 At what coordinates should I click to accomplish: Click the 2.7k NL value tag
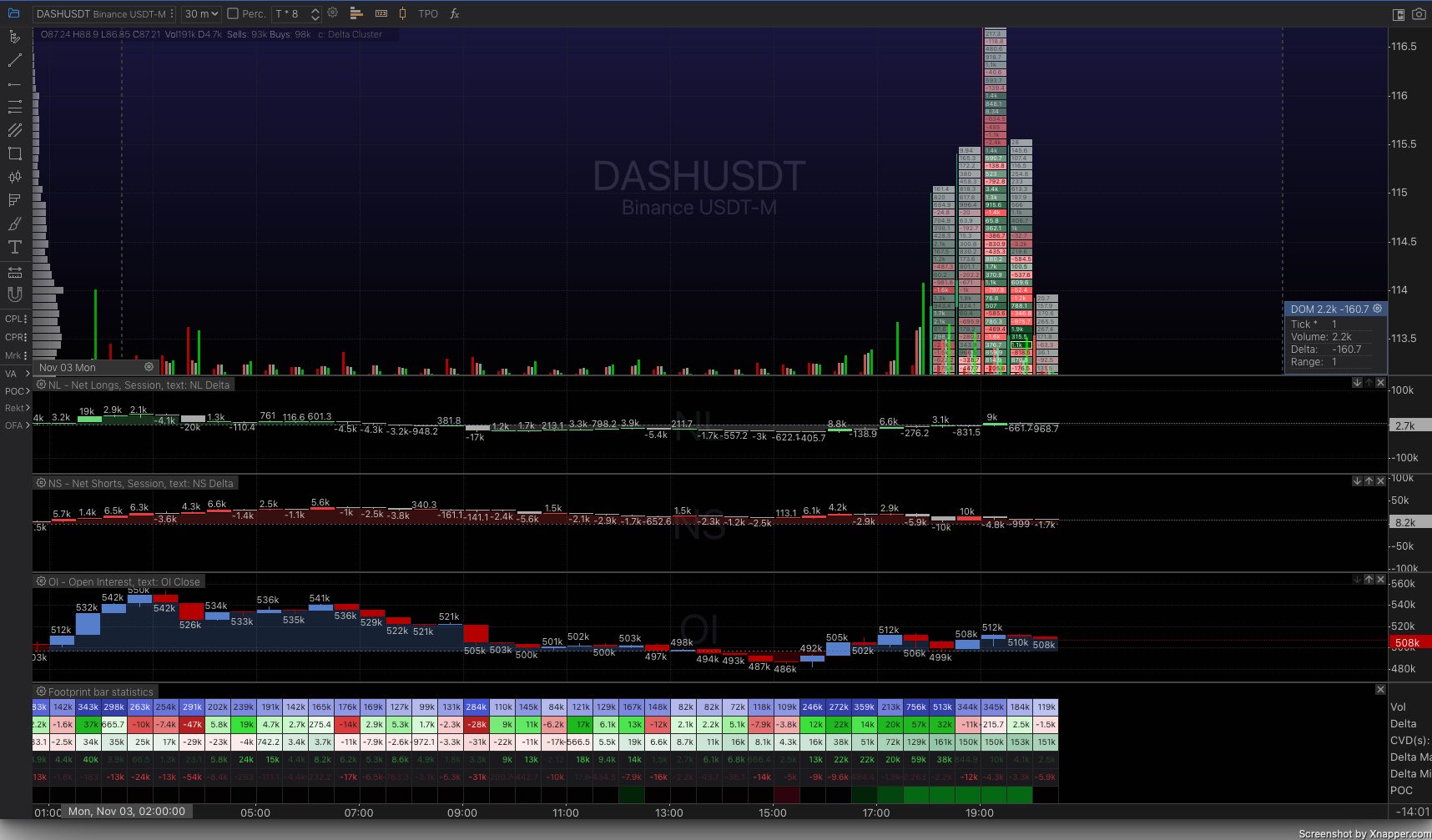point(1409,425)
